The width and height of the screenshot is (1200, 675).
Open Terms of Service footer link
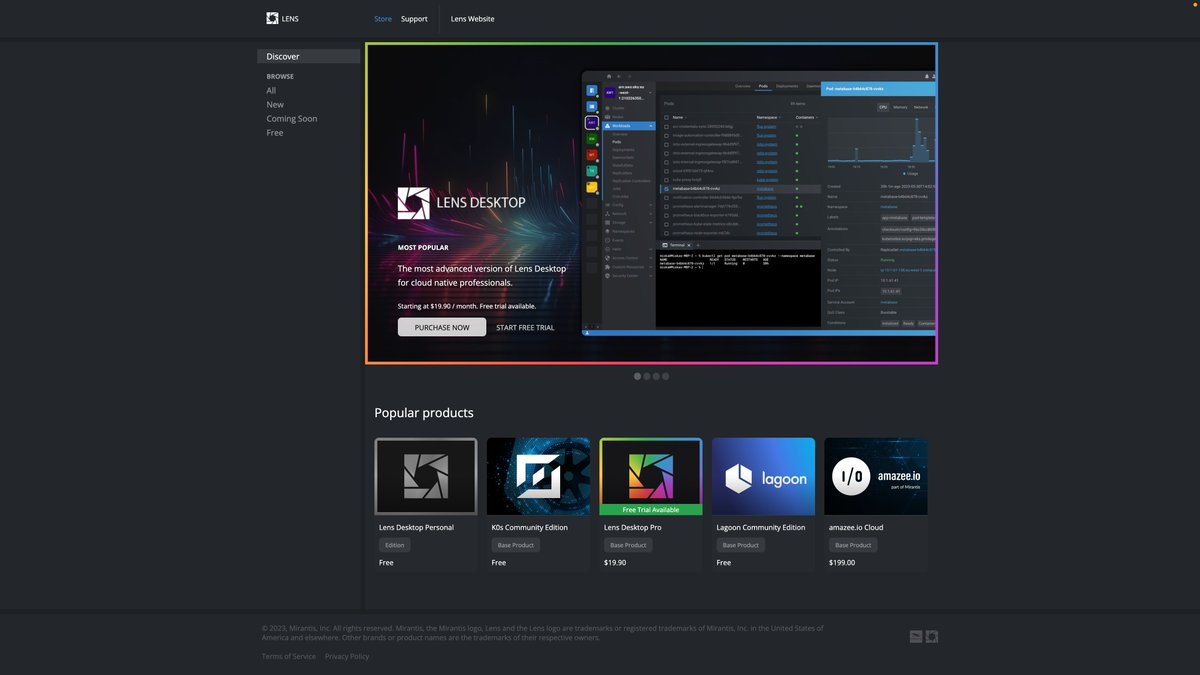pyautogui.click(x=289, y=657)
